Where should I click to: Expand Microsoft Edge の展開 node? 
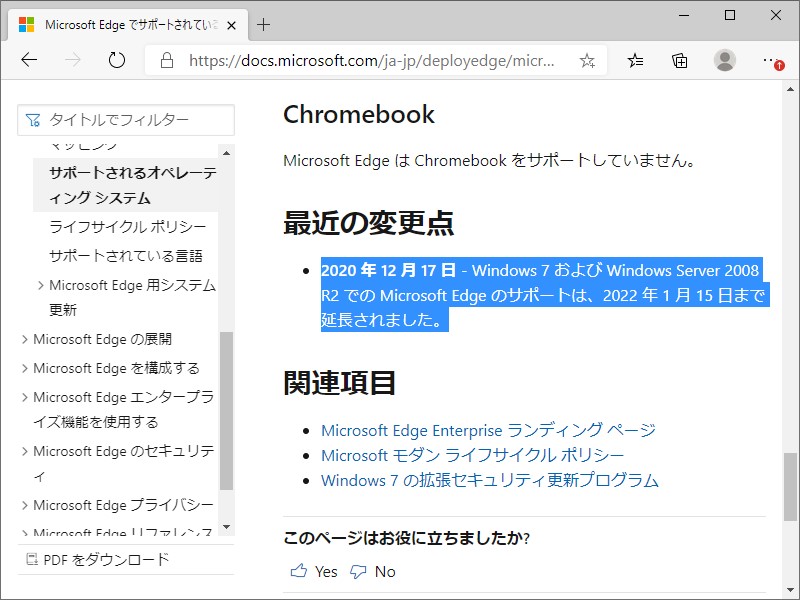point(24,339)
